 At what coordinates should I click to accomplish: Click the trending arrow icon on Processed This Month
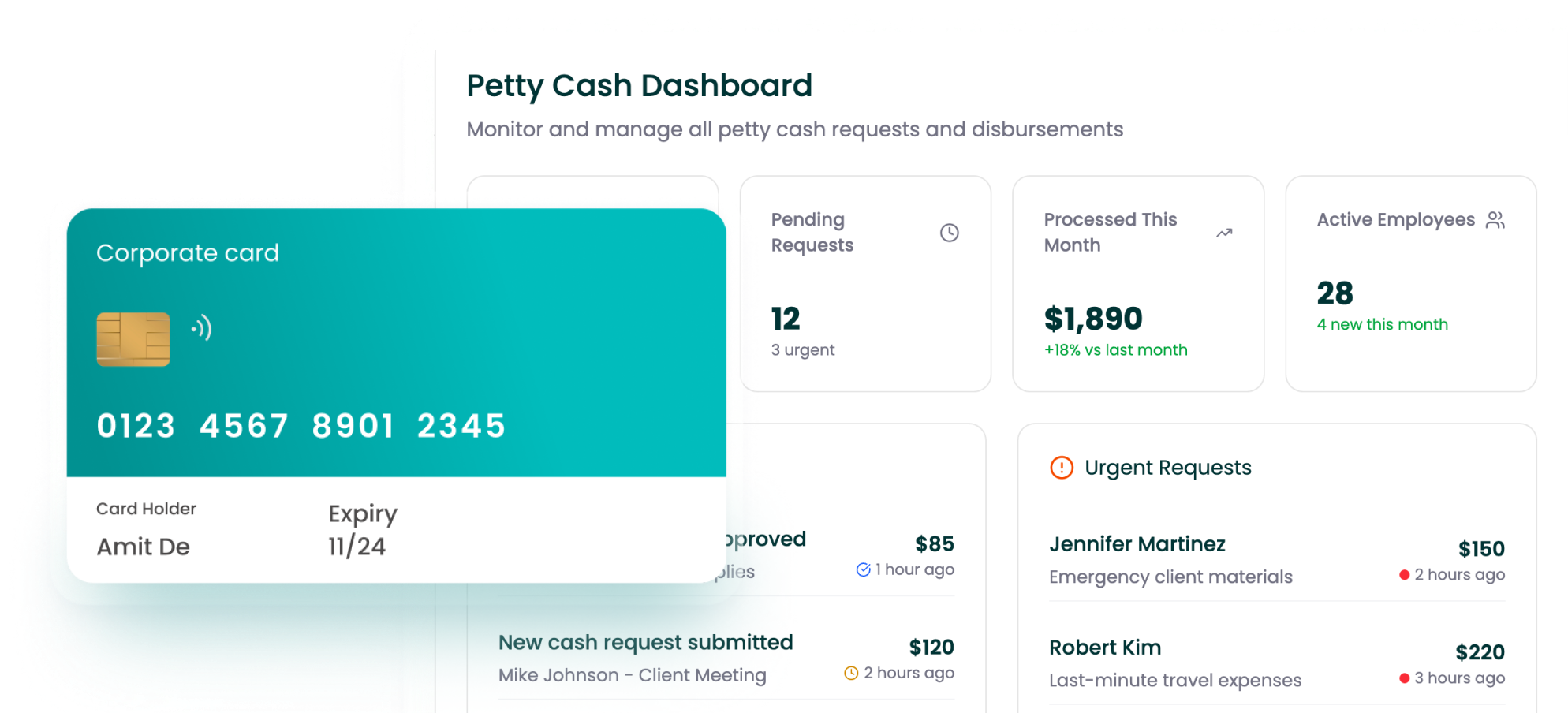[x=1224, y=233]
